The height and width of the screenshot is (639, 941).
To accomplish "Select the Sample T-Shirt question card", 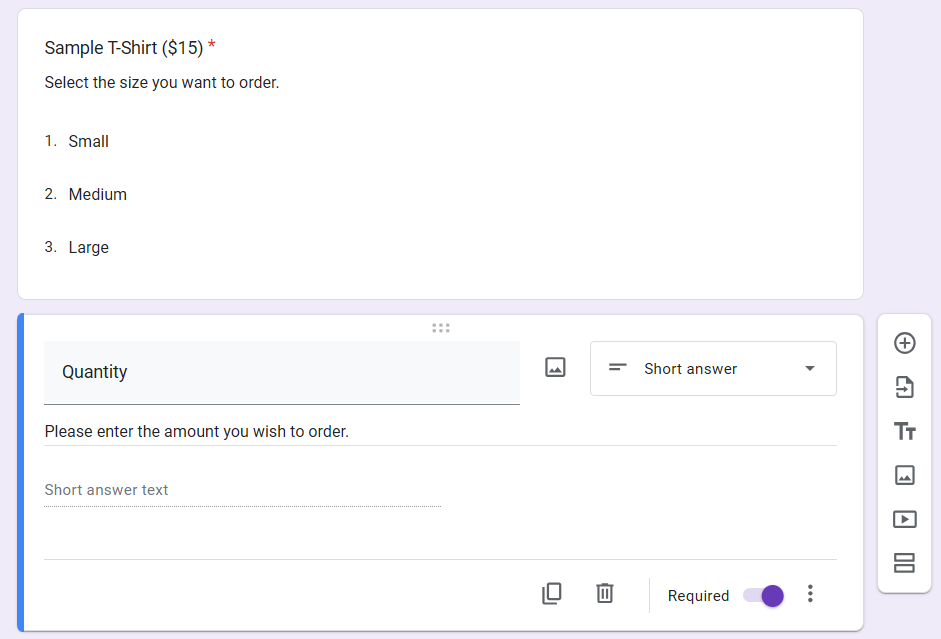I will coord(440,150).
